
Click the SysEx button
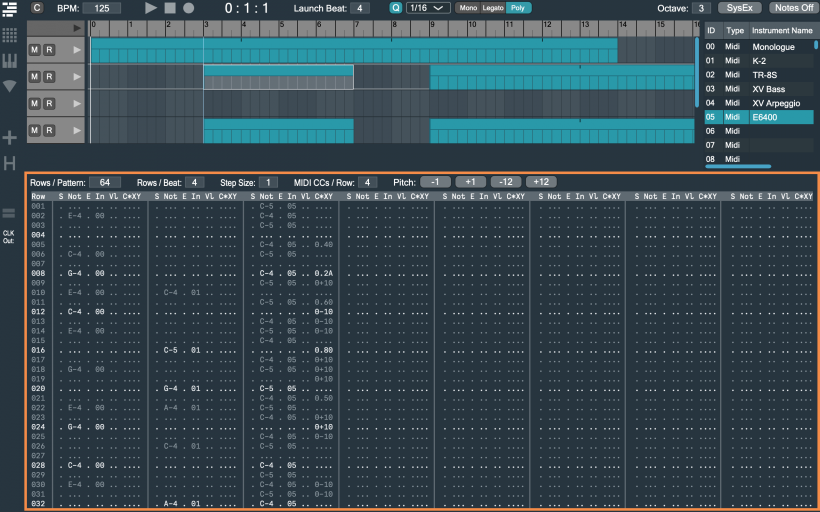pyautogui.click(x=739, y=8)
